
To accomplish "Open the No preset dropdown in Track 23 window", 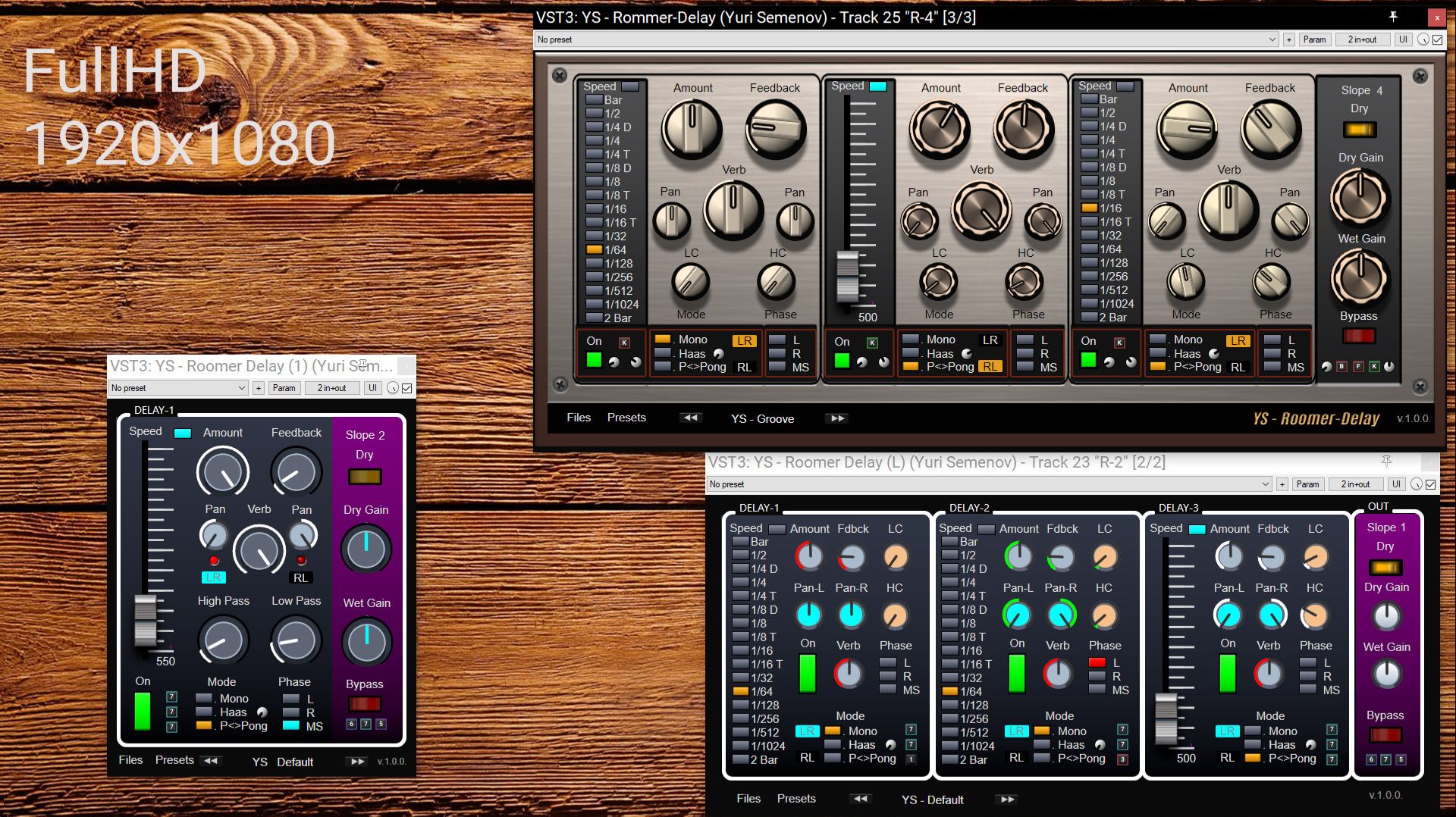I will pos(986,484).
